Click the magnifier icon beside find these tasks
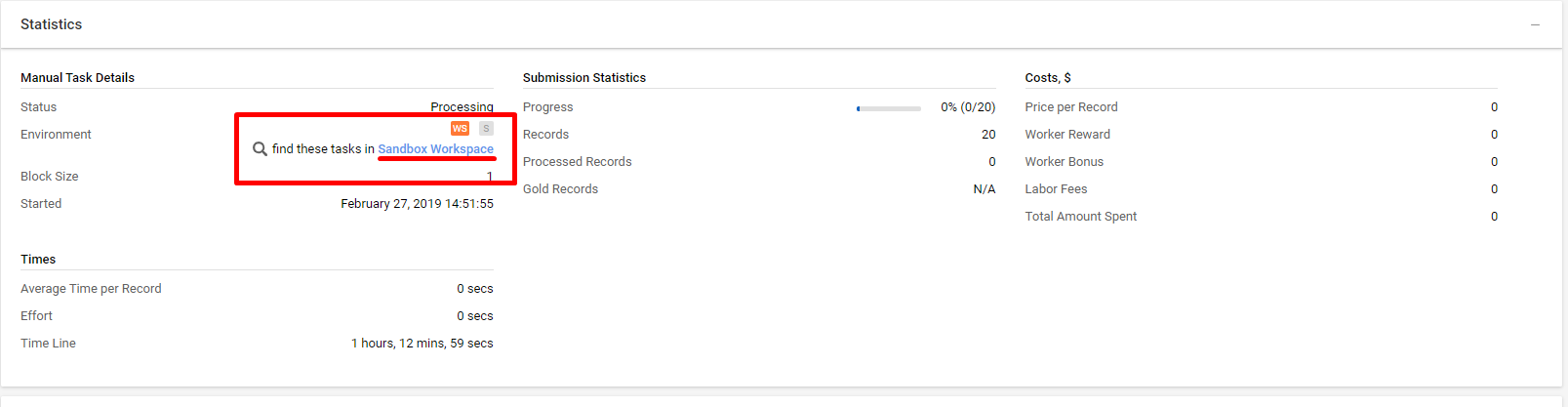 coord(260,149)
